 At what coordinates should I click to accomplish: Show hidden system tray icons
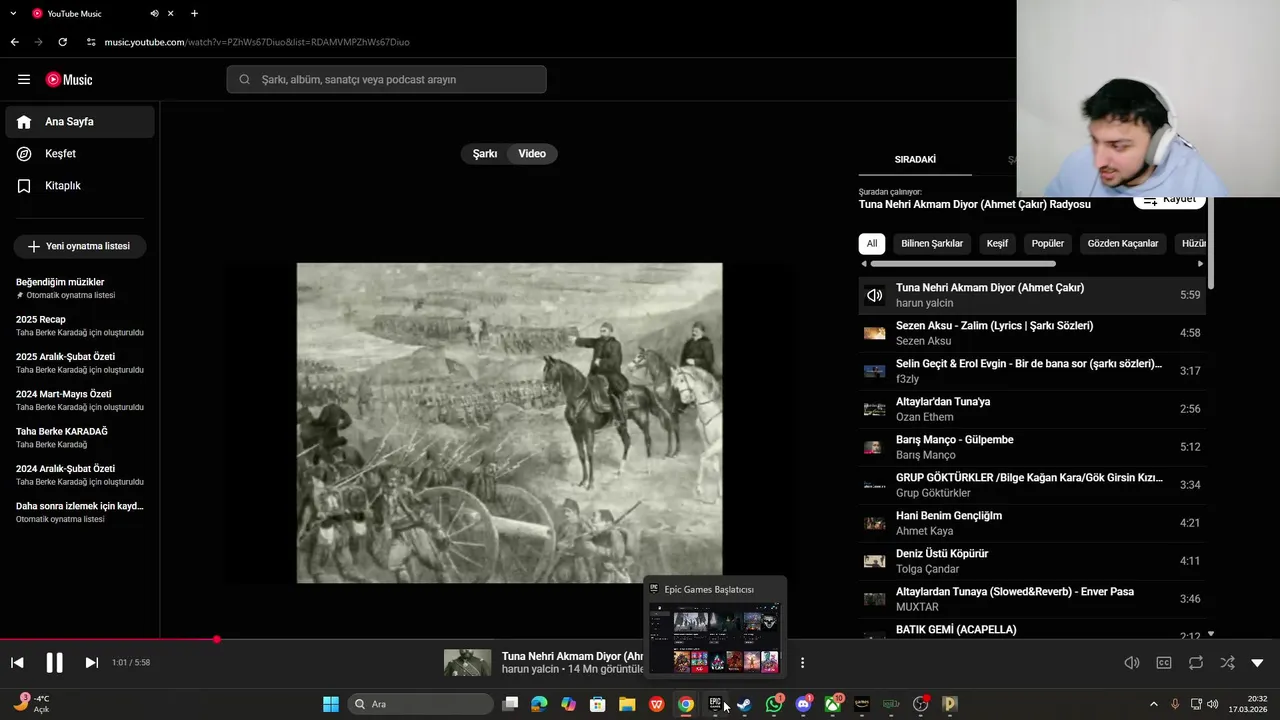click(x=1153, y=704)
